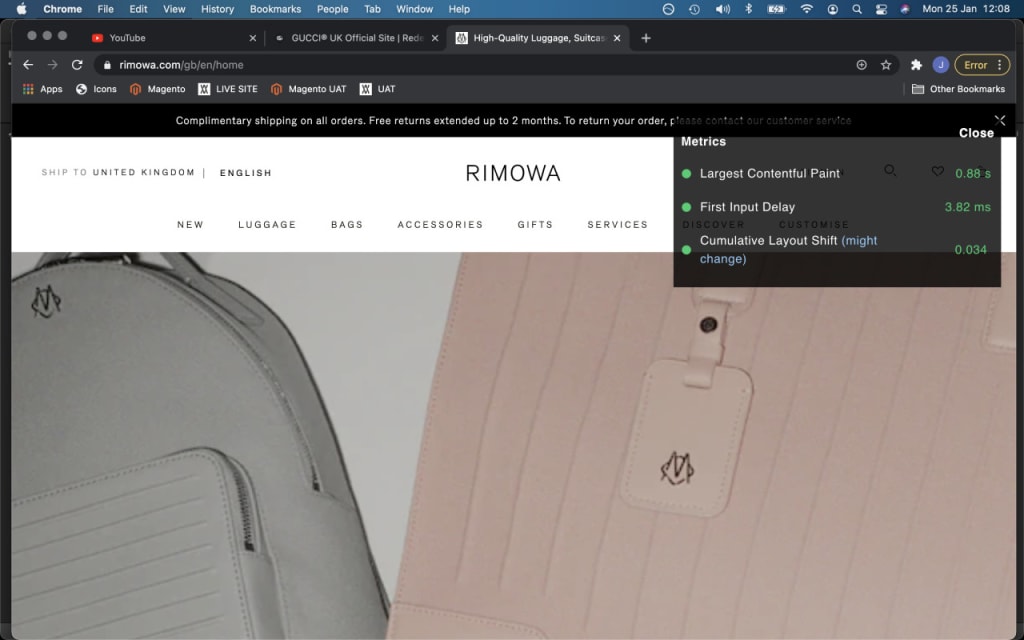Open the BAGS navigation menu
This screenshot has width=1024, height=640.
(x=347, y=225)
